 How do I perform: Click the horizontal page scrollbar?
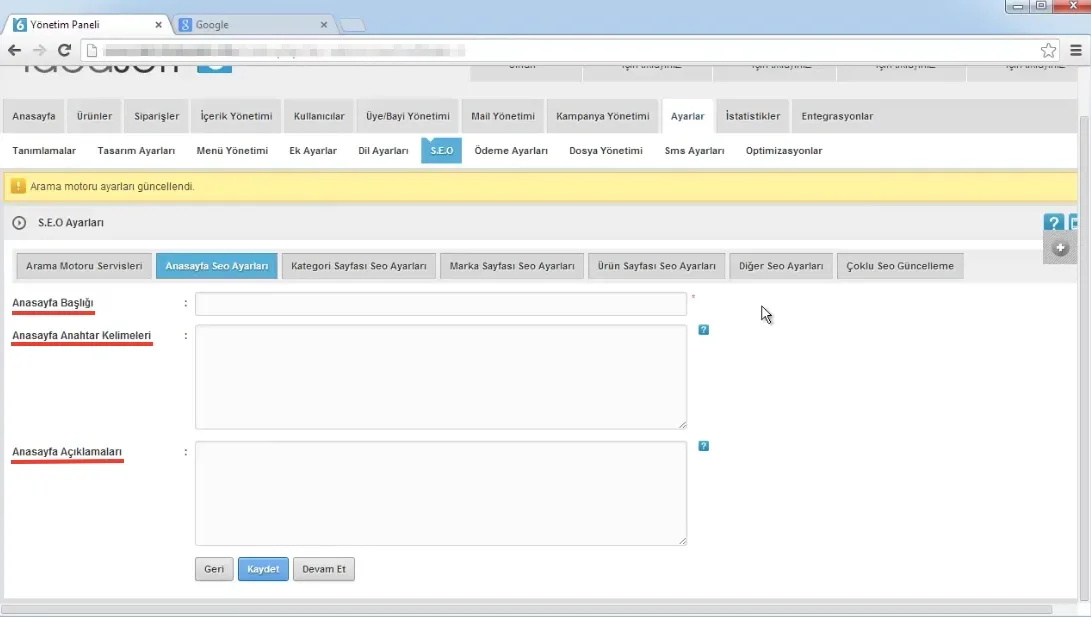529,610
